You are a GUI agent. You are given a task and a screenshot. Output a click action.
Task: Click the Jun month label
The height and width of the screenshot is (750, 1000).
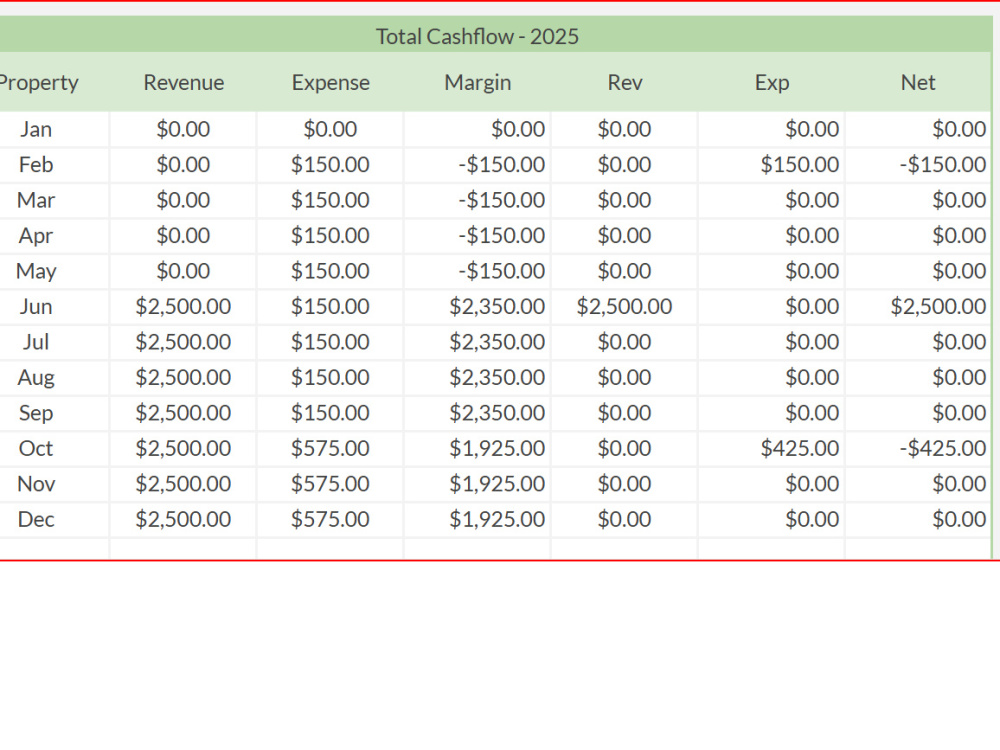36,307
